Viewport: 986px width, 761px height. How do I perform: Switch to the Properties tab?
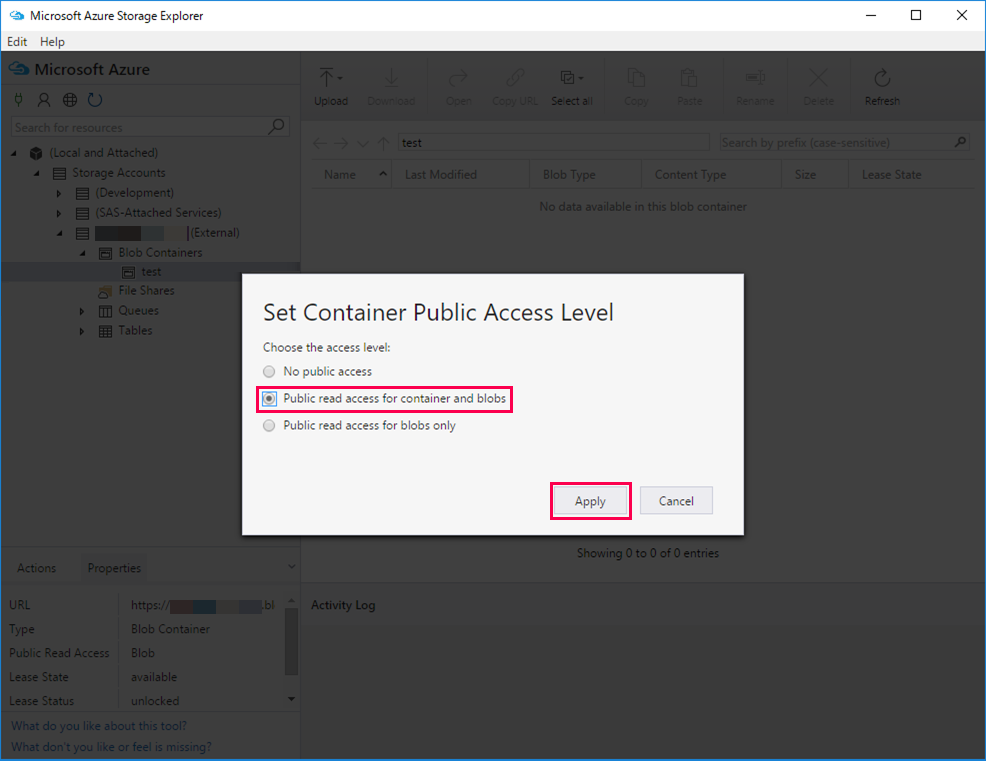click(114, 568)
